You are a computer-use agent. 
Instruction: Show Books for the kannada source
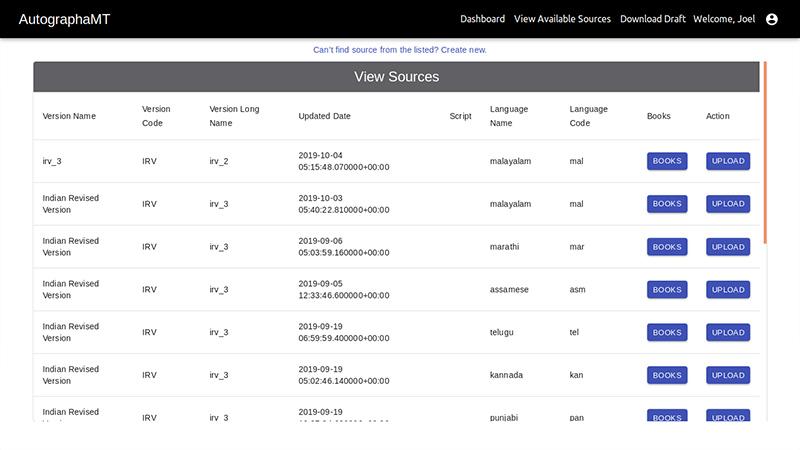pyautogui.click(x=667, y=375)
